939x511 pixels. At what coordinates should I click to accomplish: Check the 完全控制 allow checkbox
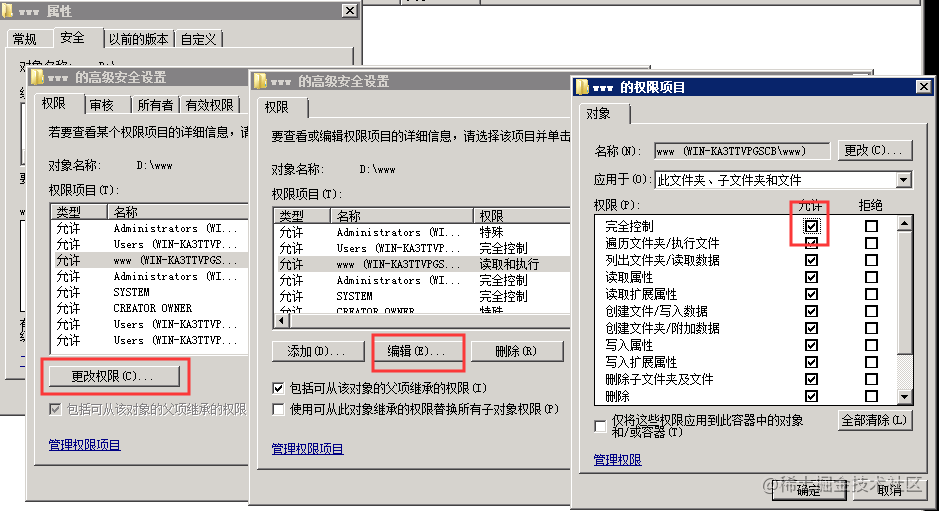[x=811, y=227]
